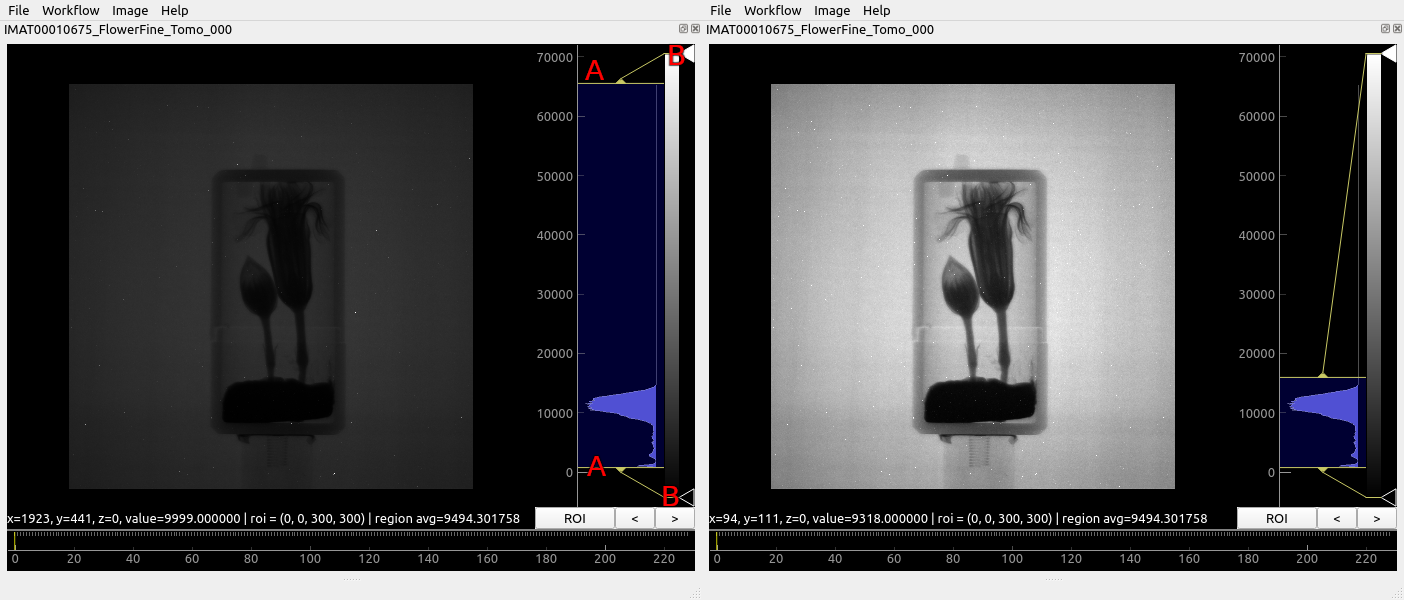Select bottom black gradient tick in left colorbar
This screenshot has height=600, width=1404.
[687, 496]
